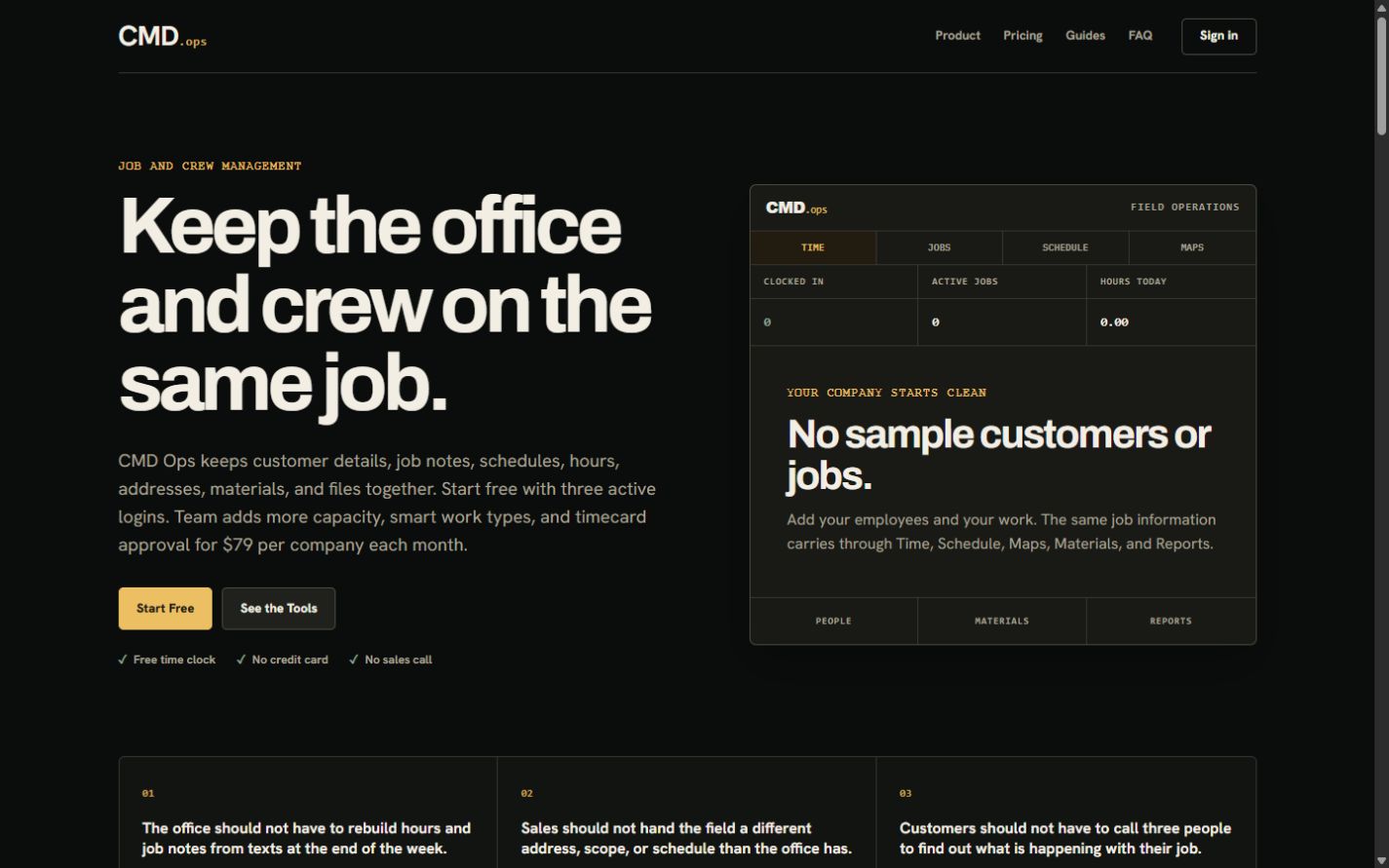Click the Sign in button

[1218, 36]
